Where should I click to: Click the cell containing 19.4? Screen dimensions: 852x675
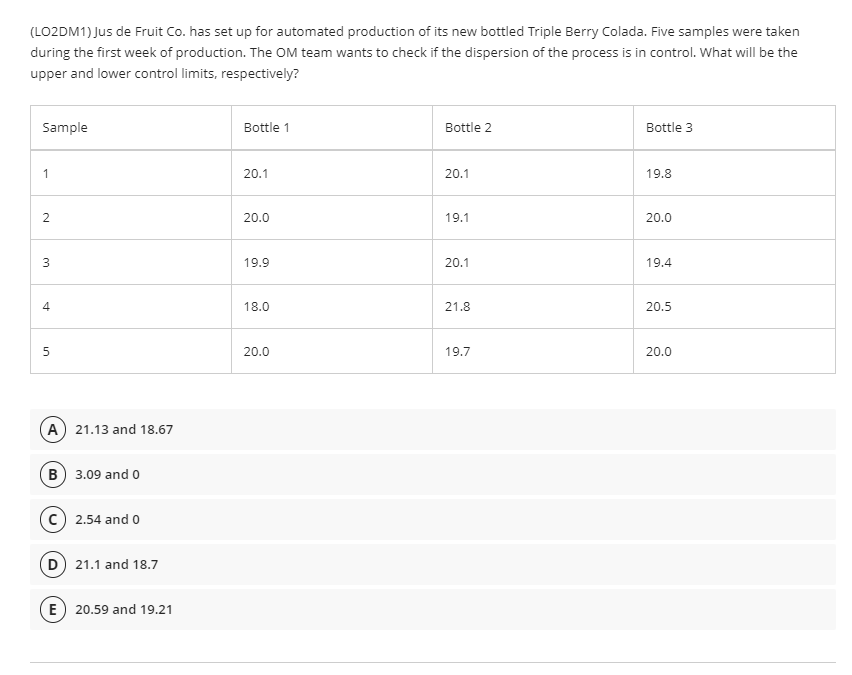[657, 262]
